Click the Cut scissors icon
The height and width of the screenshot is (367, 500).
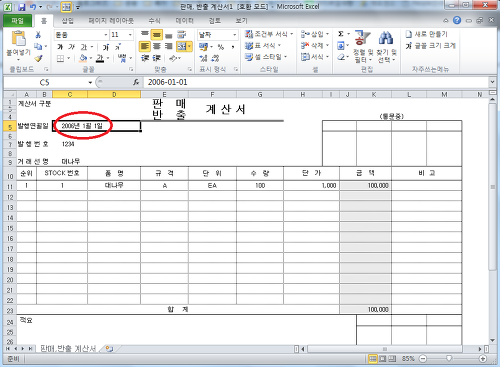(38, 35)
